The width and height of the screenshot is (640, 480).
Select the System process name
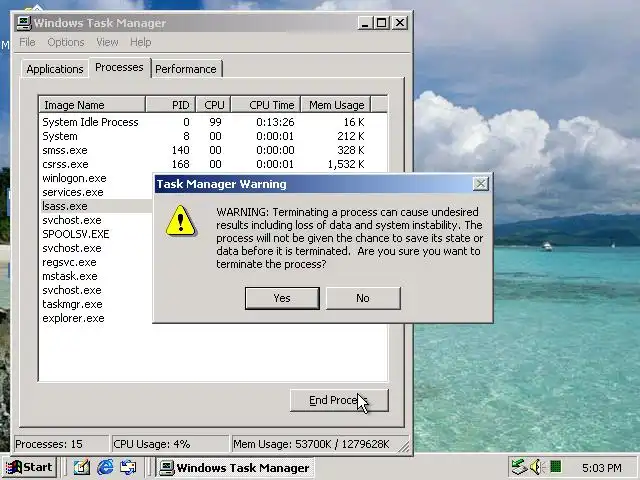coord(60,136)
